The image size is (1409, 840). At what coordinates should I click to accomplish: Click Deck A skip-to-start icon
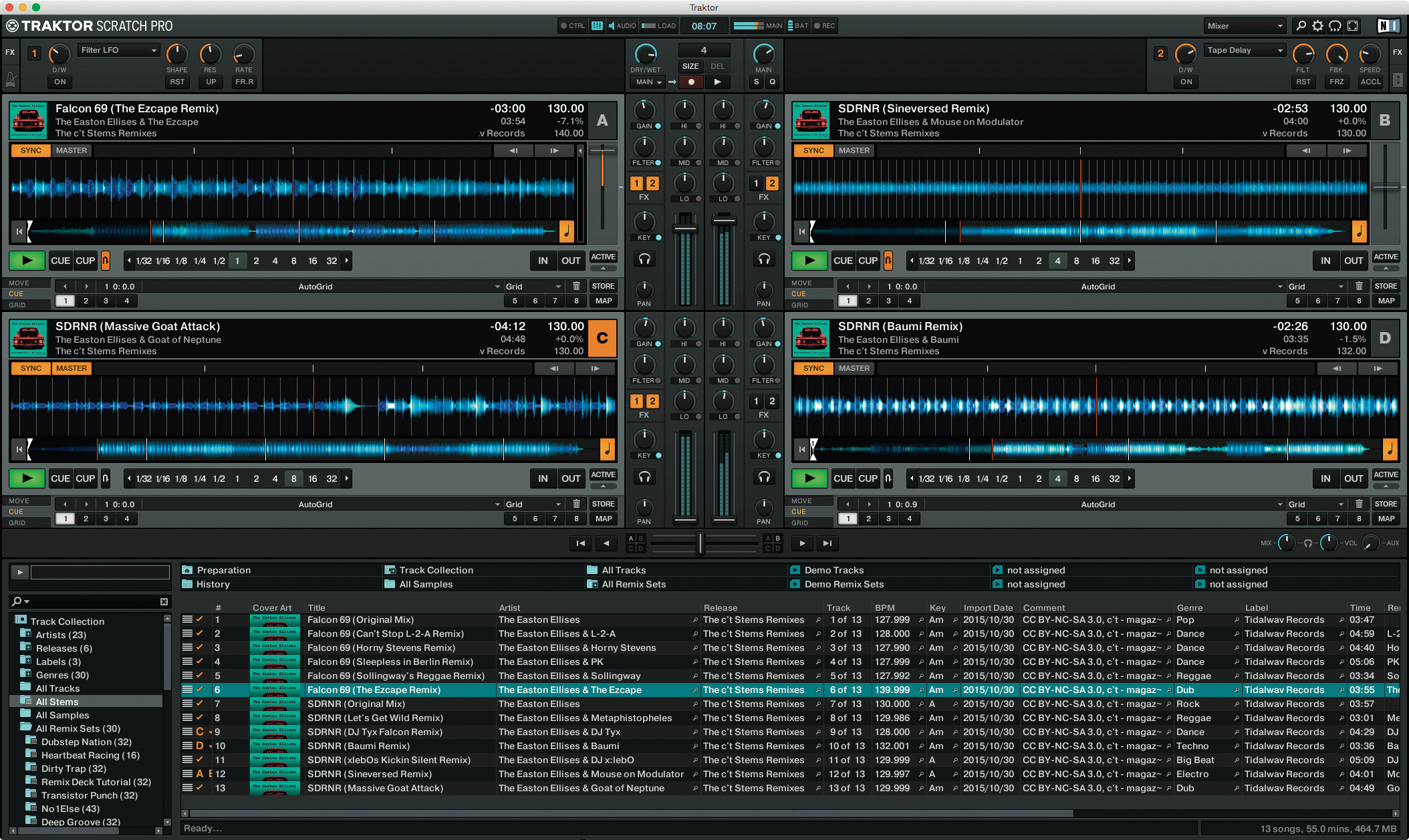click(19, 232)
